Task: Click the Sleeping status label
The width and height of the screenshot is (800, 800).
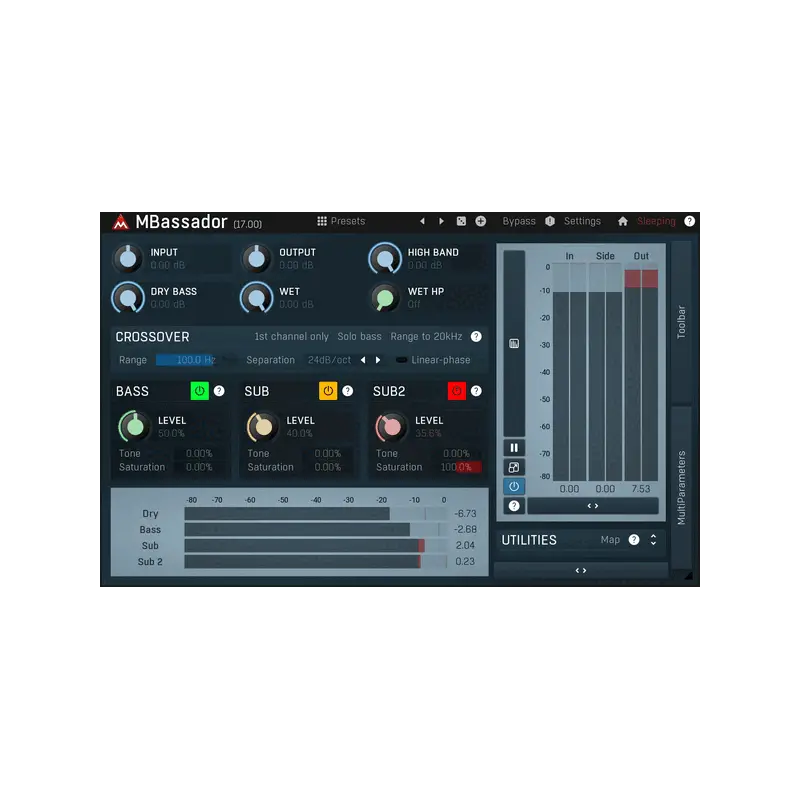Action: 656,221
